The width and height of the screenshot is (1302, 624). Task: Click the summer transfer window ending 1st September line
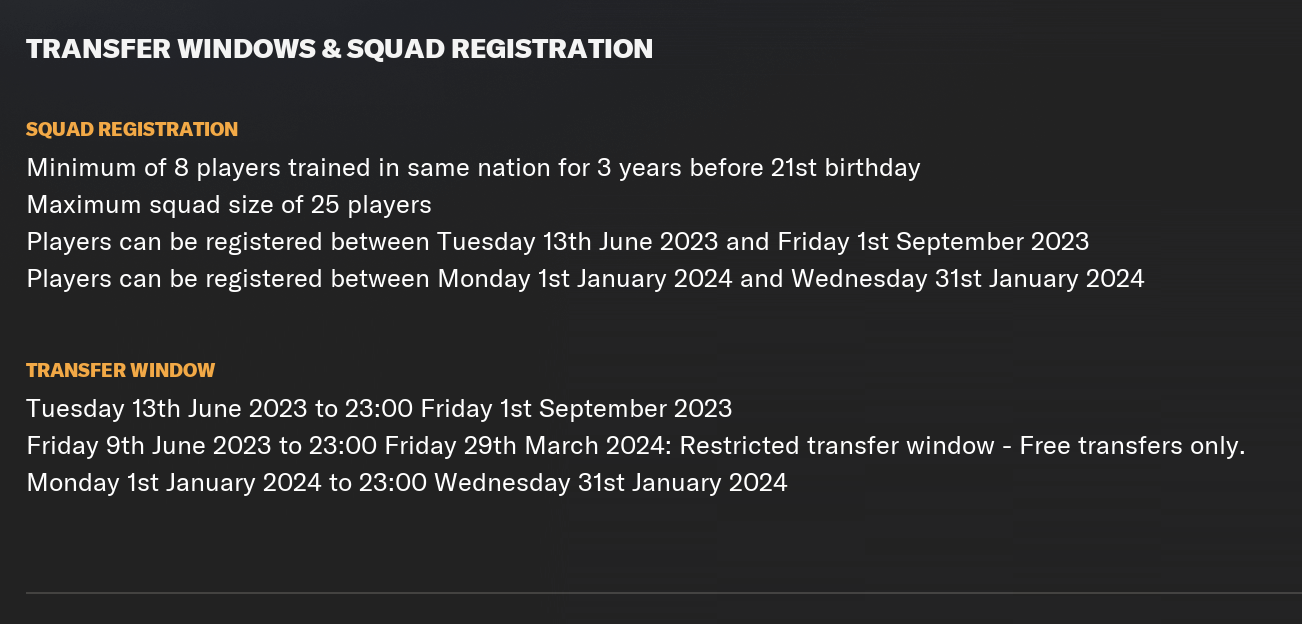(x=379, y=408)
